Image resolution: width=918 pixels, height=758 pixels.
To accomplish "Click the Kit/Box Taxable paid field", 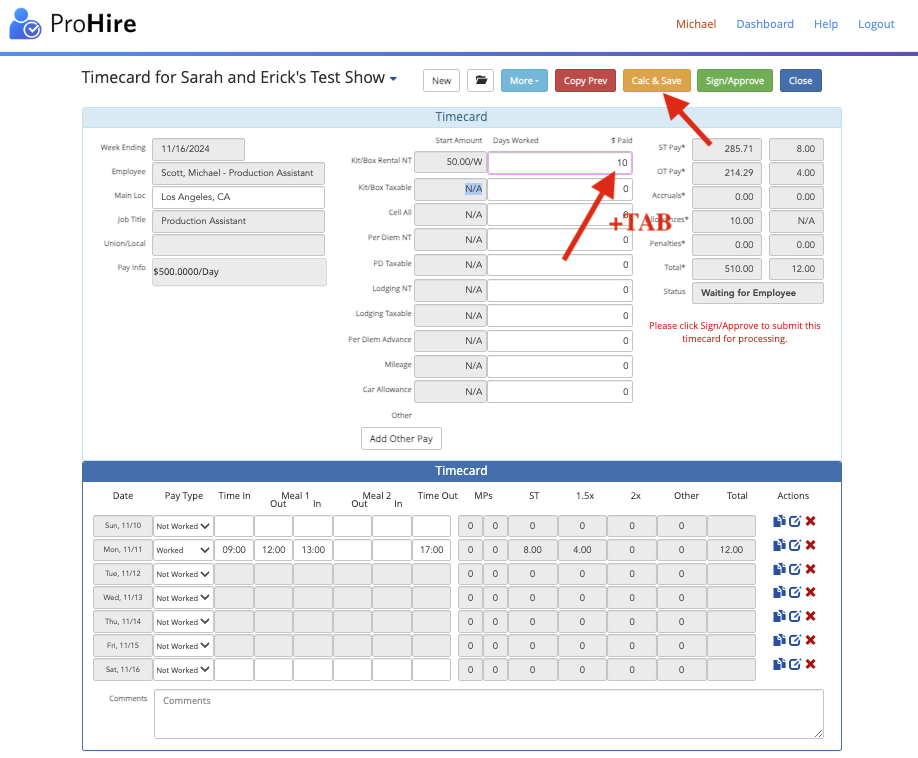I will coord(560,189).
